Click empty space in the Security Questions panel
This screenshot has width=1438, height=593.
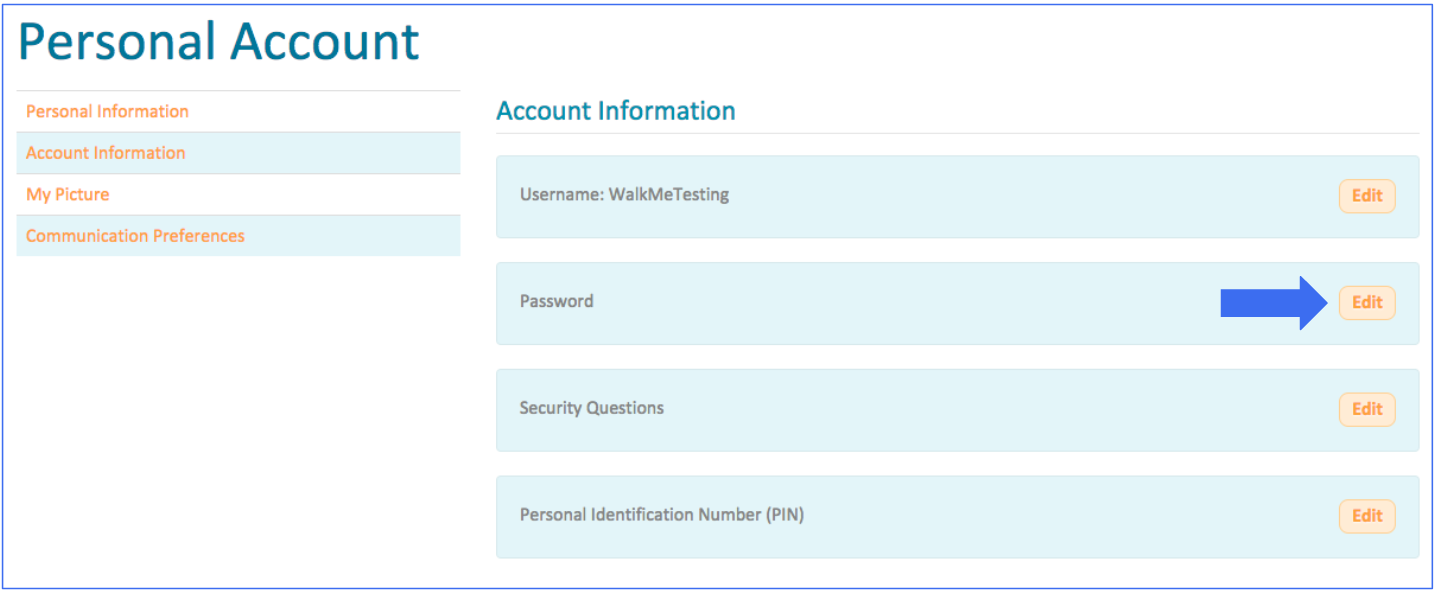(1000, 410)
